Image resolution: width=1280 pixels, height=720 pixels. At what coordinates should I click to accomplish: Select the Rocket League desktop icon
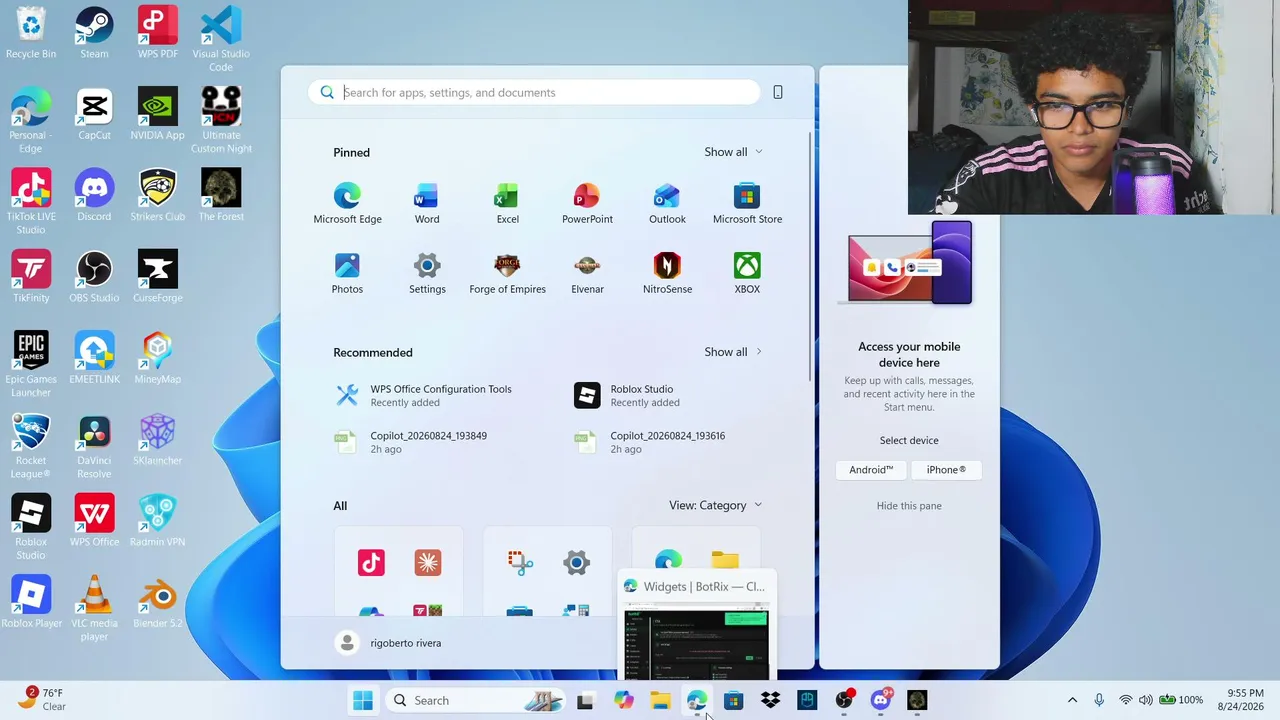tap(31, 447)
